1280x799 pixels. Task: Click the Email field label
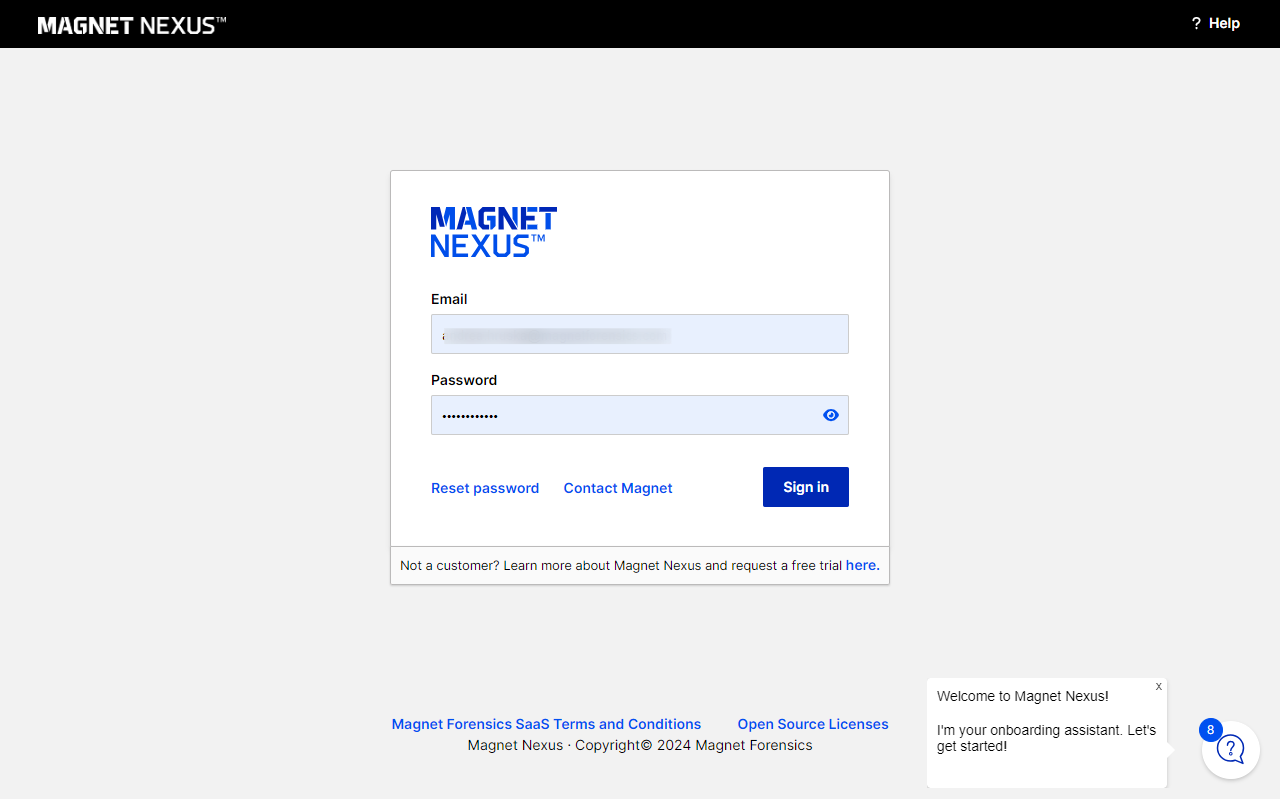[x=449, y=299]
